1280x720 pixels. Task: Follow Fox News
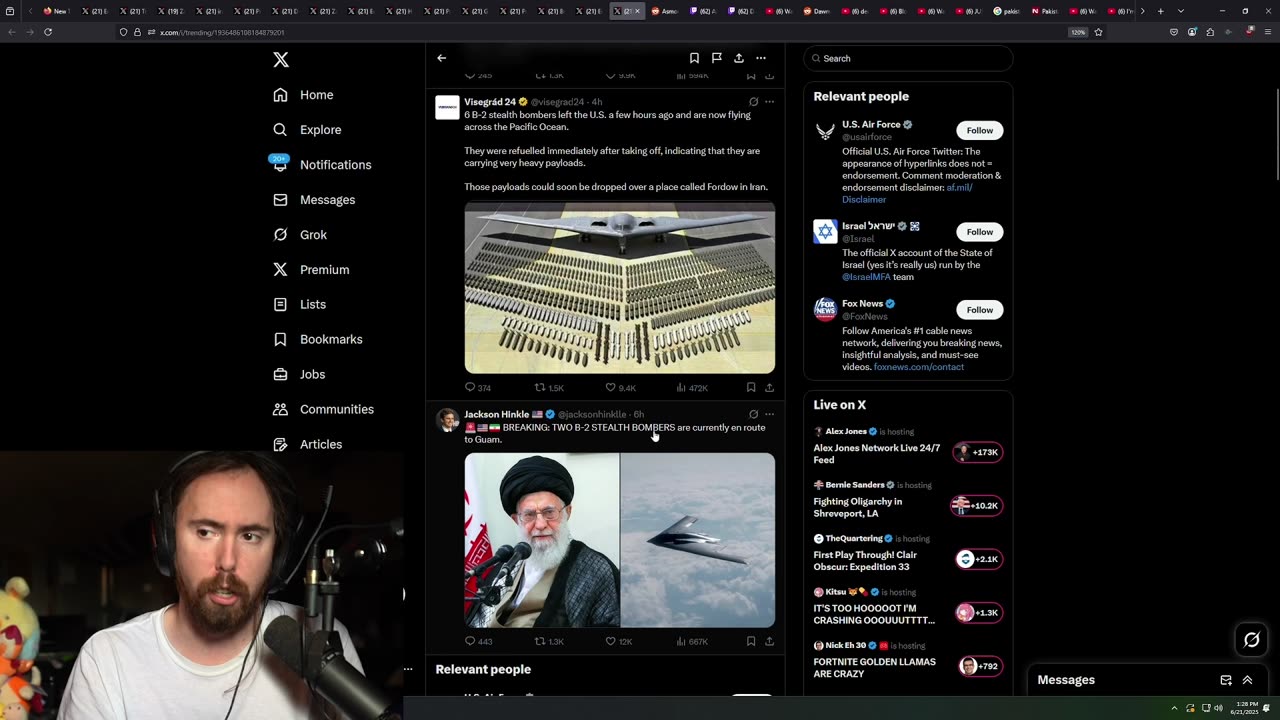point(979,310)
